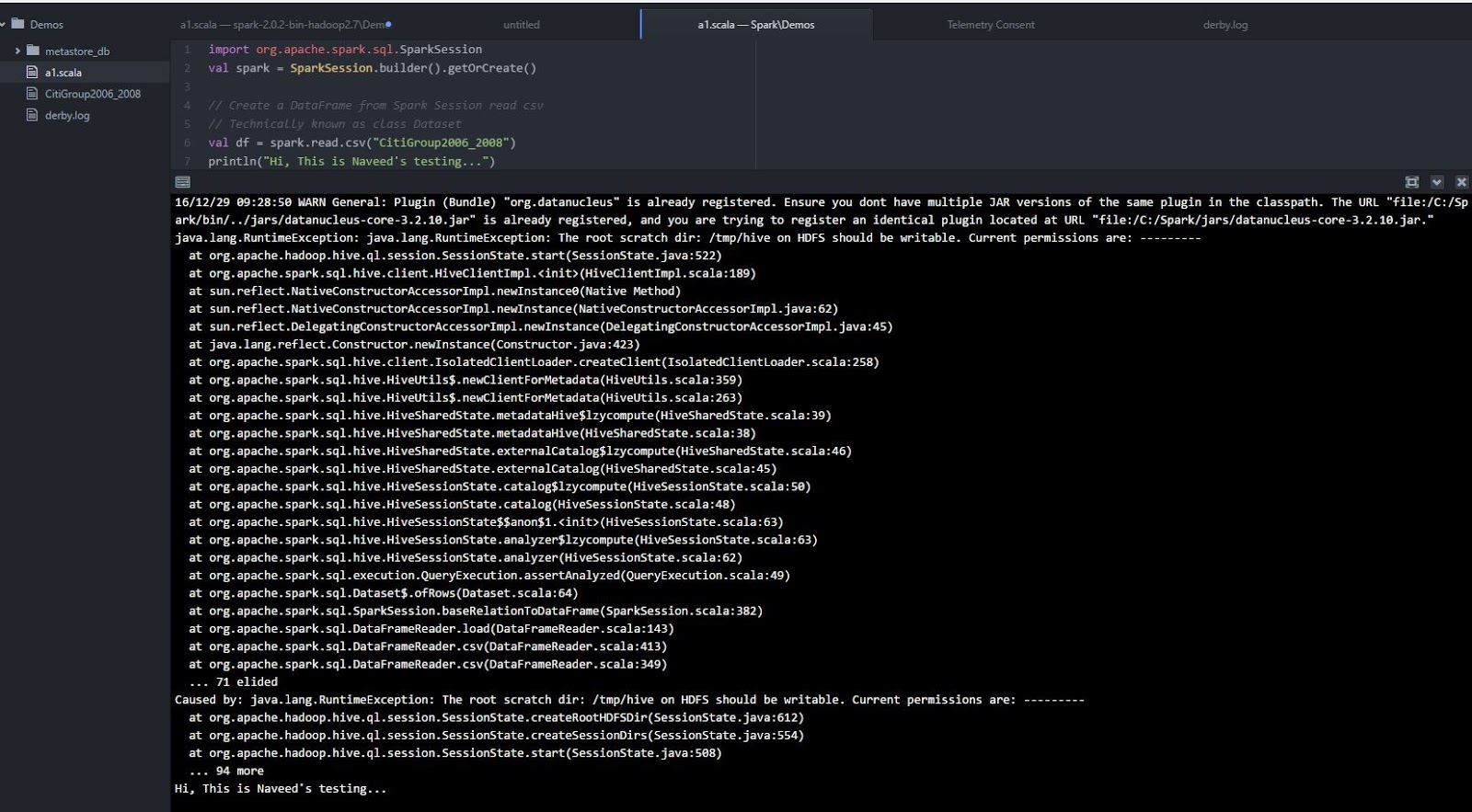Screen dimensions: 1472x812
Task: Click line number 4 in gutter
Action: tap(187, 106)
